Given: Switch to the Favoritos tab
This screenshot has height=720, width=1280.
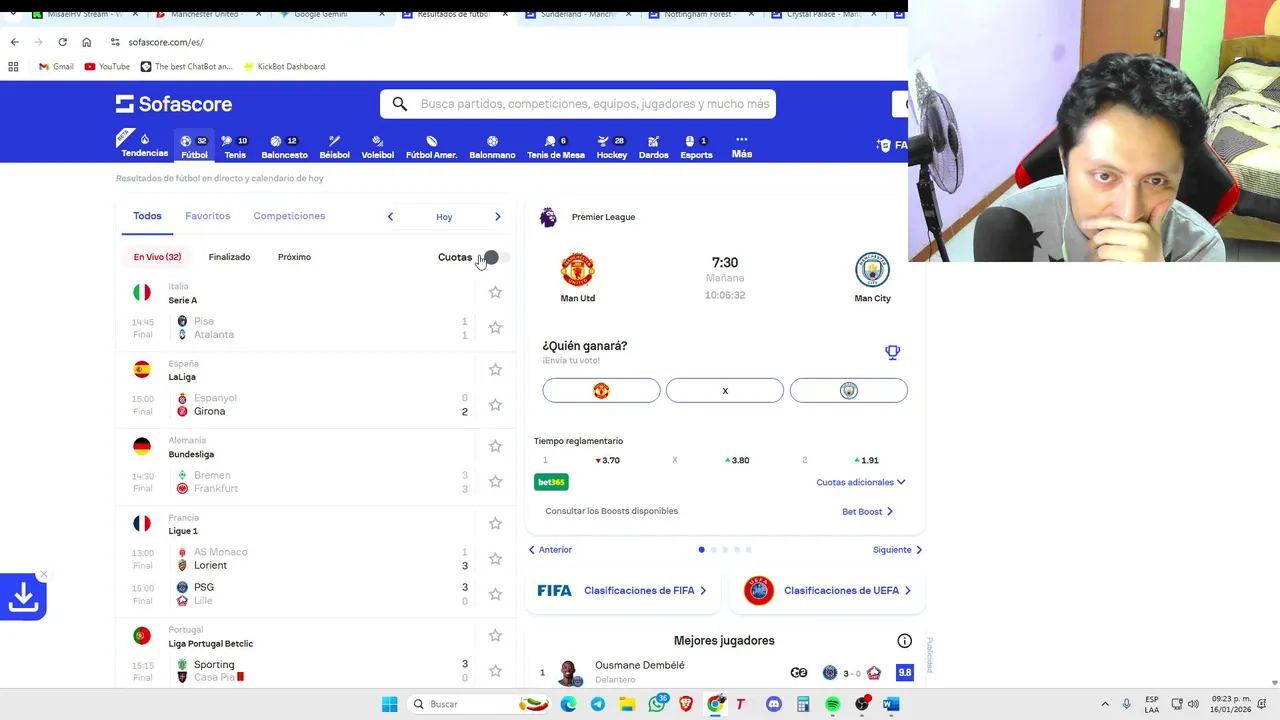Looking at the screenshot, I should point(207,216).
